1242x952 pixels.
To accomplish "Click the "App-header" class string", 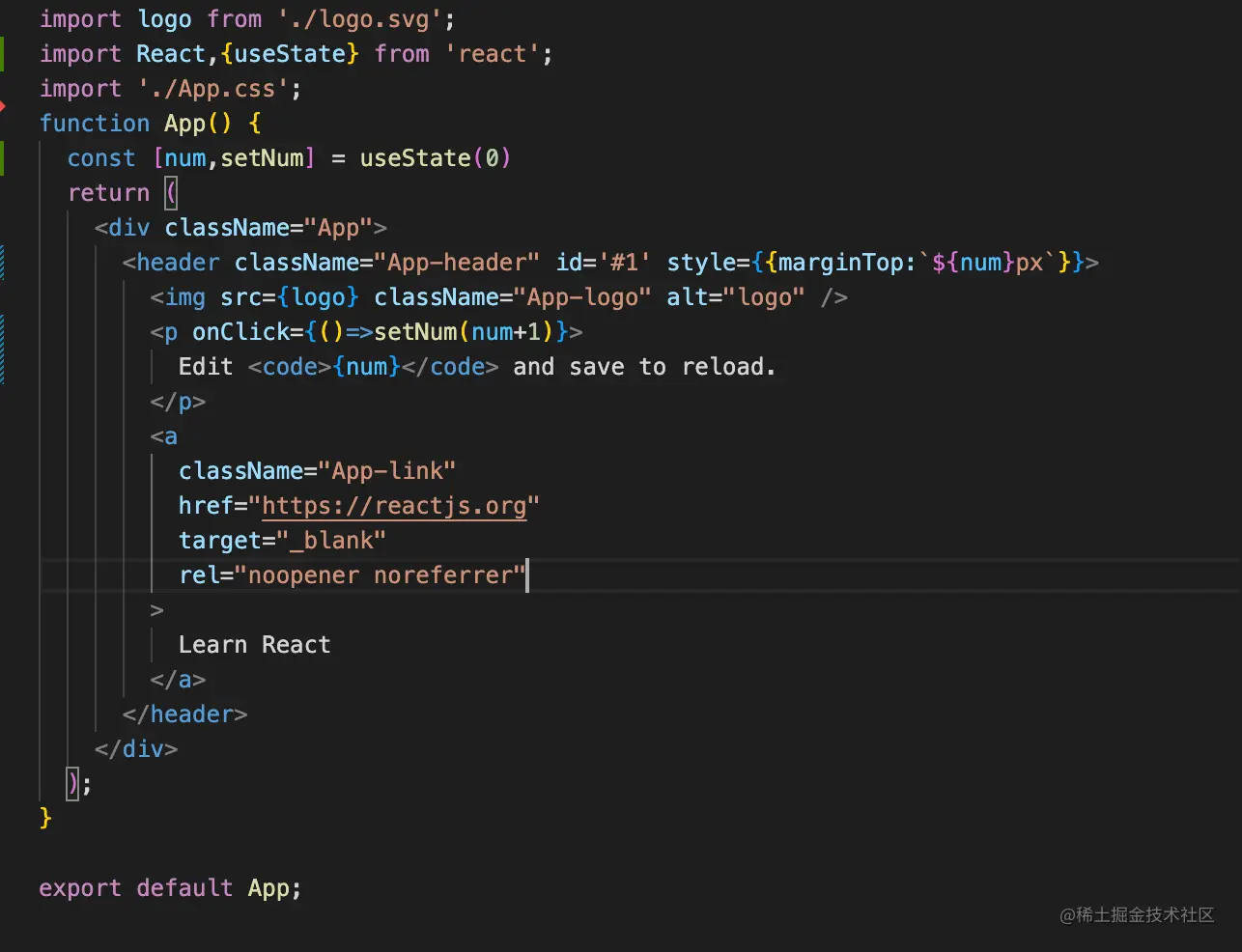I will 457,263.
